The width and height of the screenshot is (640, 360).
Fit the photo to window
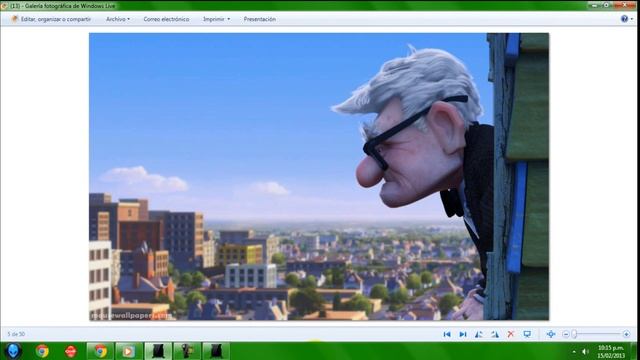[551, 334]
